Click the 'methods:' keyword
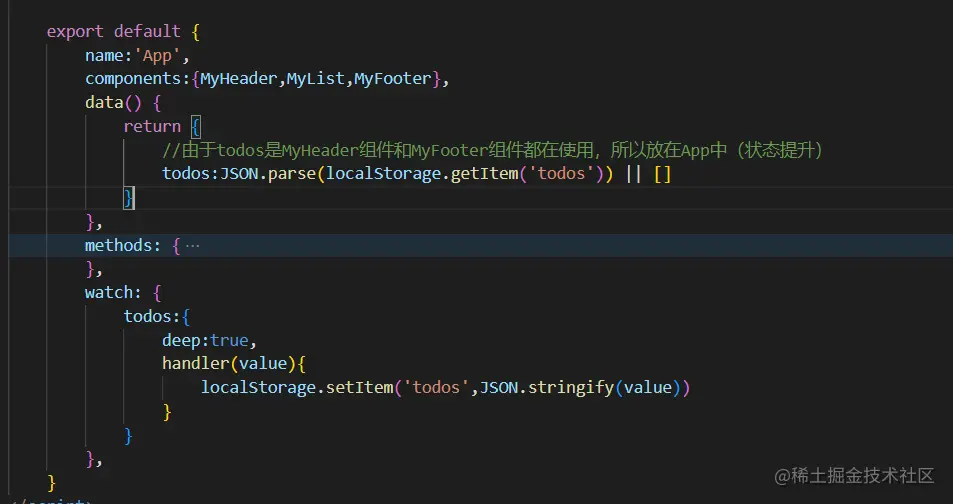The height and width of the screenshot is (504, 953). (x=123, y=246)
